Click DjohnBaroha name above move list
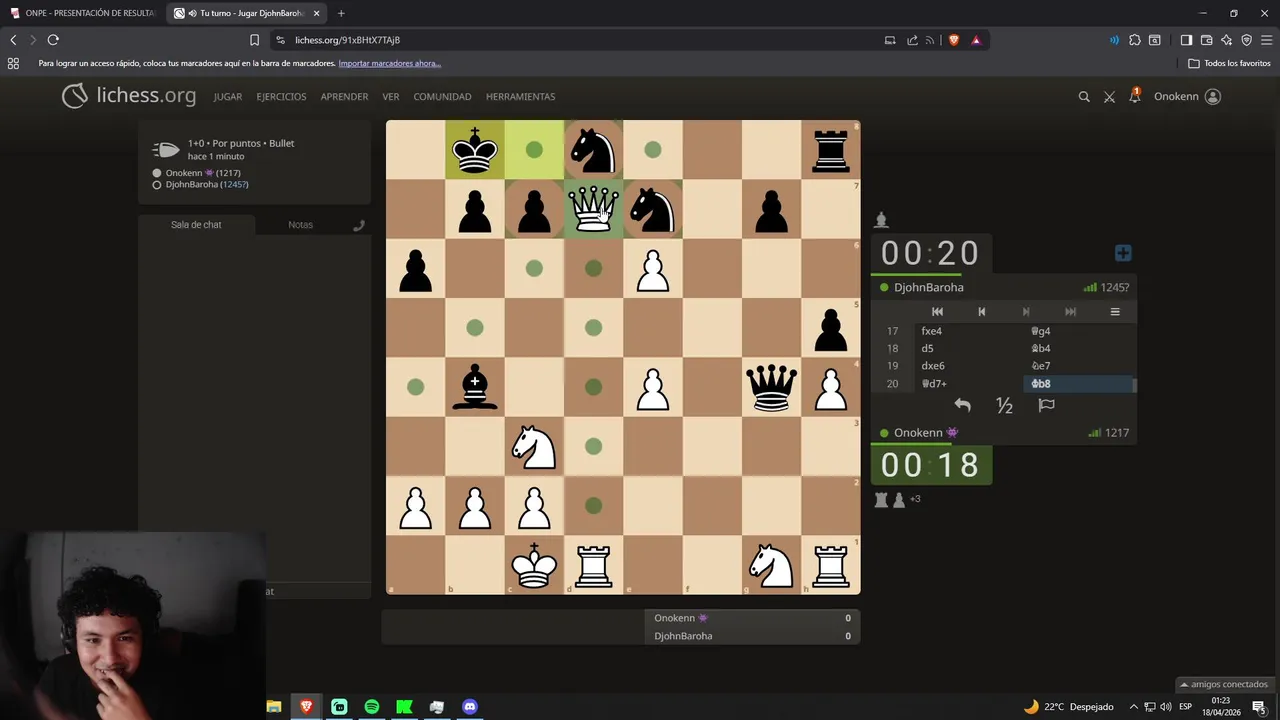 click(x=929, y=287)
